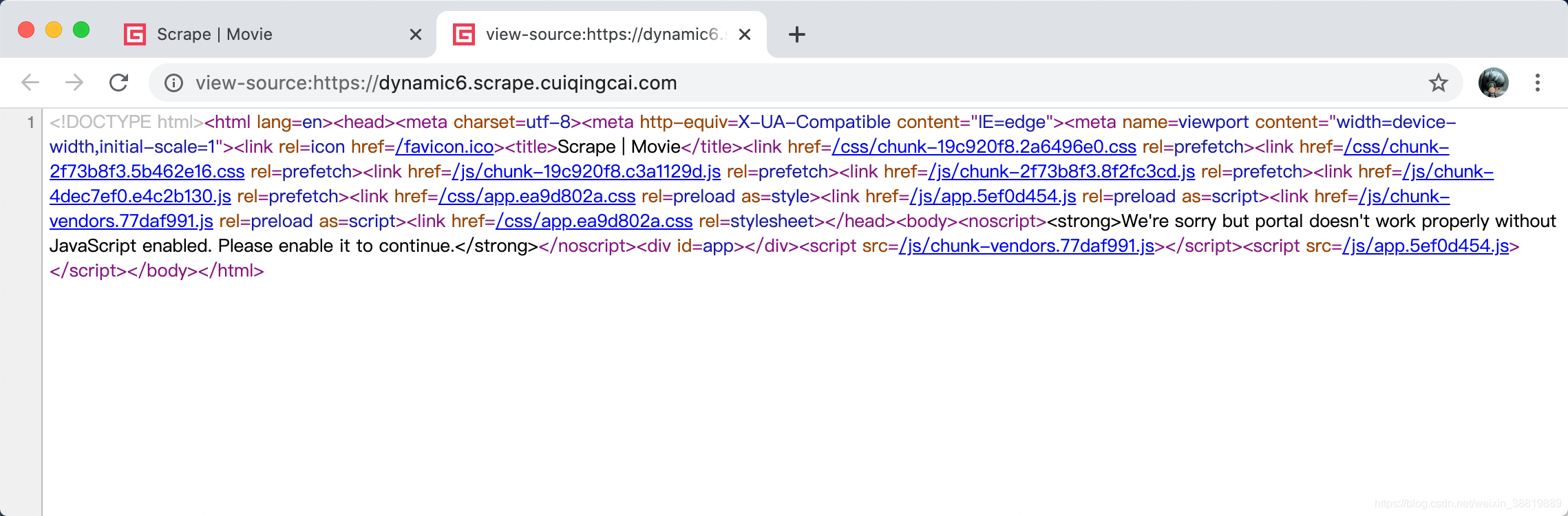Click the closing </script></body></html> text
The image size is (1568, 516).
pyautogui.click(x=157, y=270)
